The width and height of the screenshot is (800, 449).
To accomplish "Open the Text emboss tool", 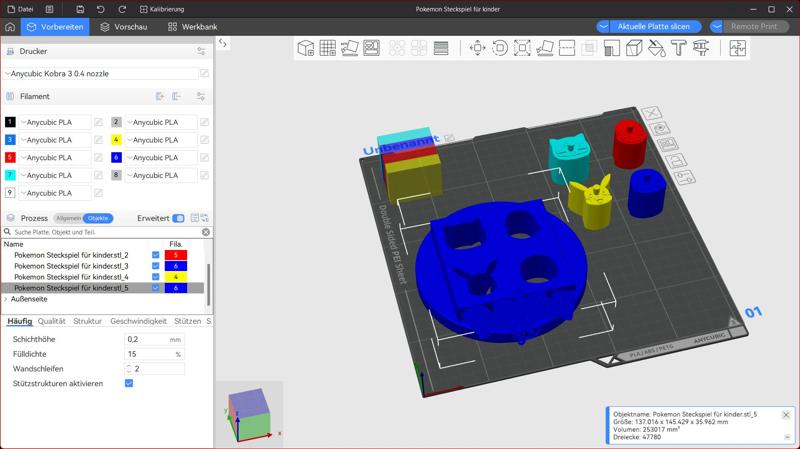I will tap(678, 48).
